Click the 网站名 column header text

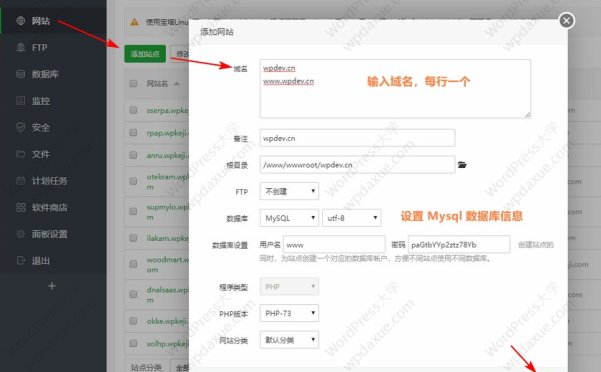pyautogui.click(x=157, y=84)
